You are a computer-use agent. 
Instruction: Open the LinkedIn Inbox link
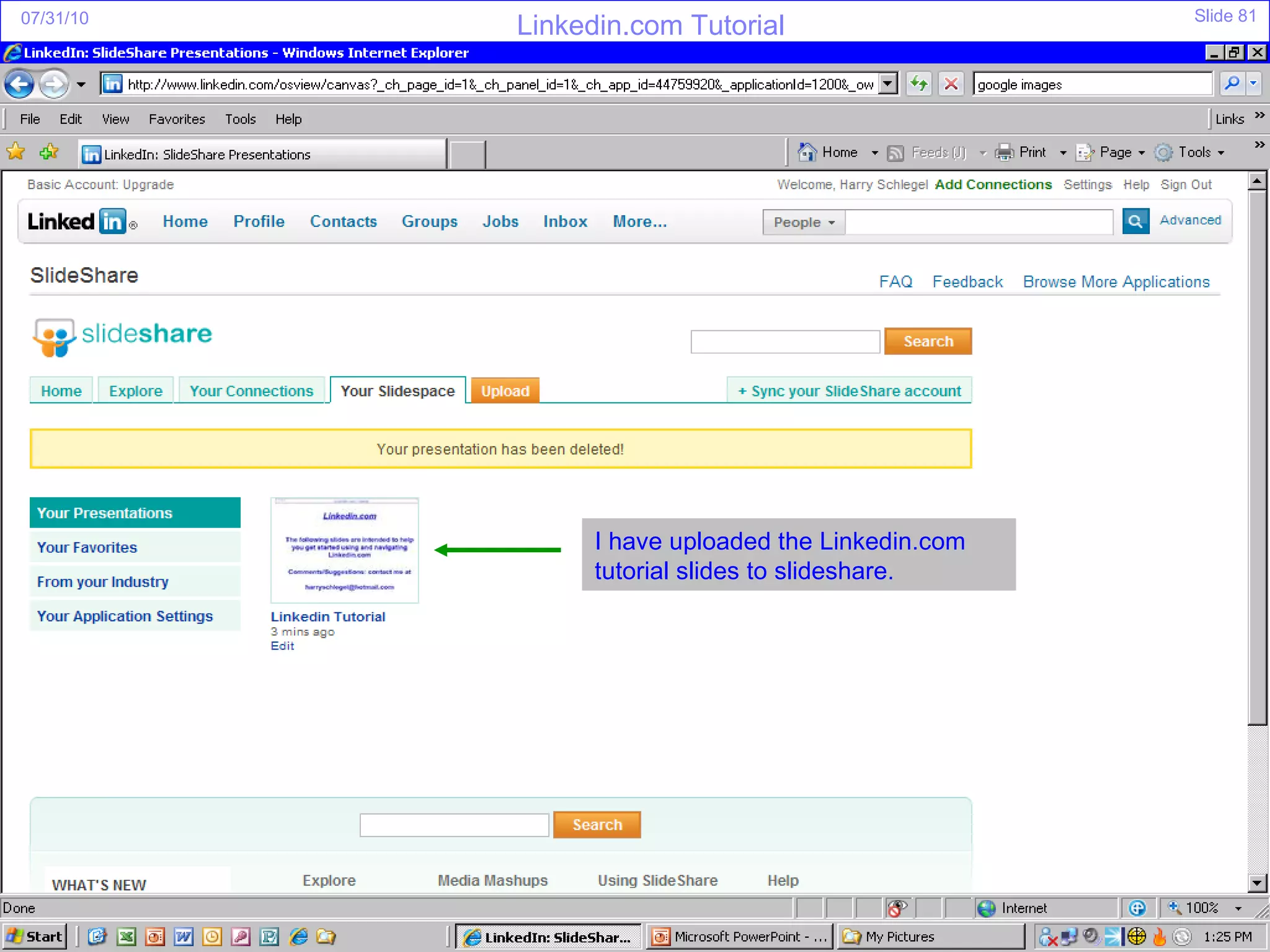(565, 222)
